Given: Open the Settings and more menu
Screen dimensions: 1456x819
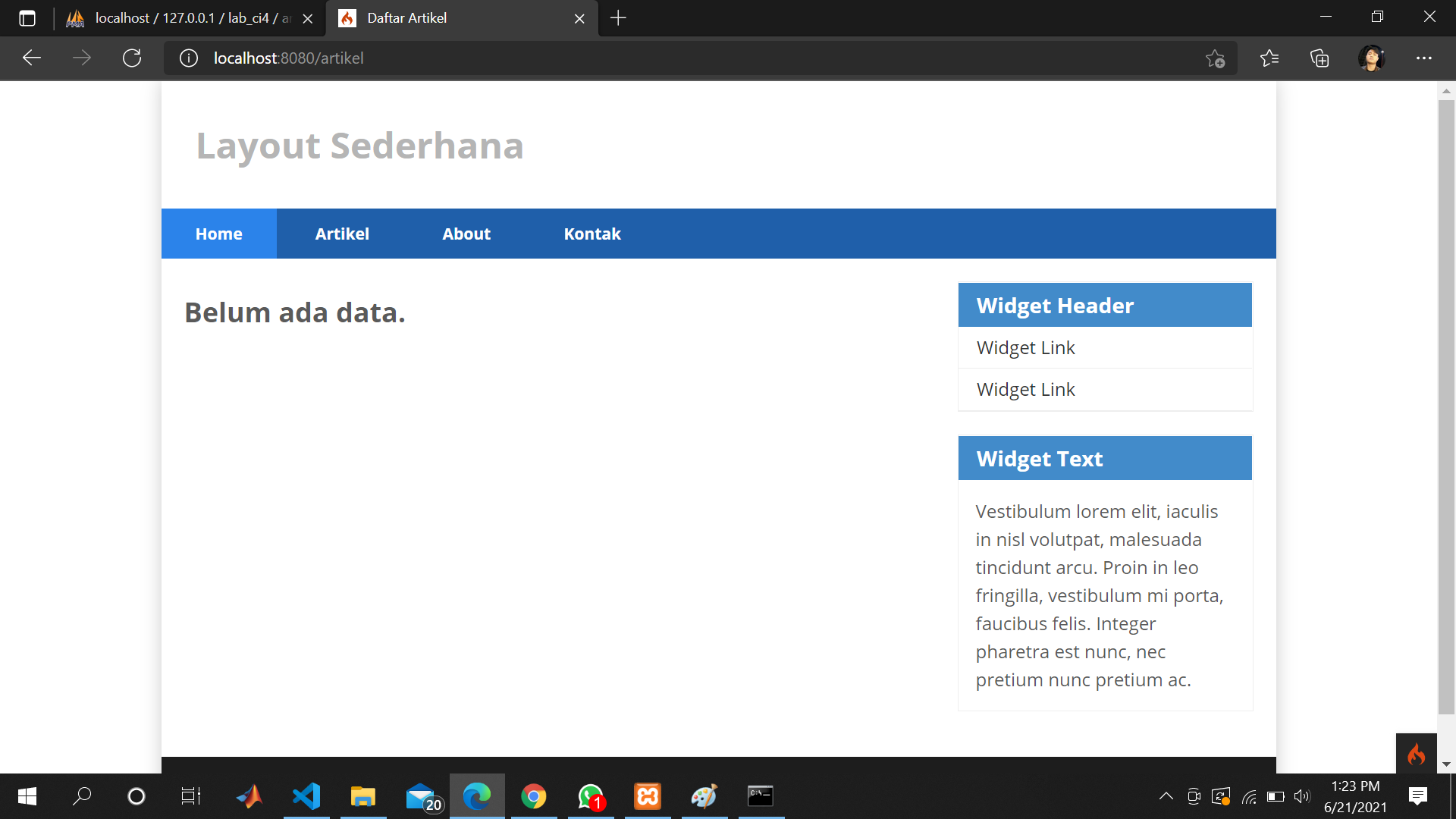Looking at the screenshot, I should [1424, 58].
